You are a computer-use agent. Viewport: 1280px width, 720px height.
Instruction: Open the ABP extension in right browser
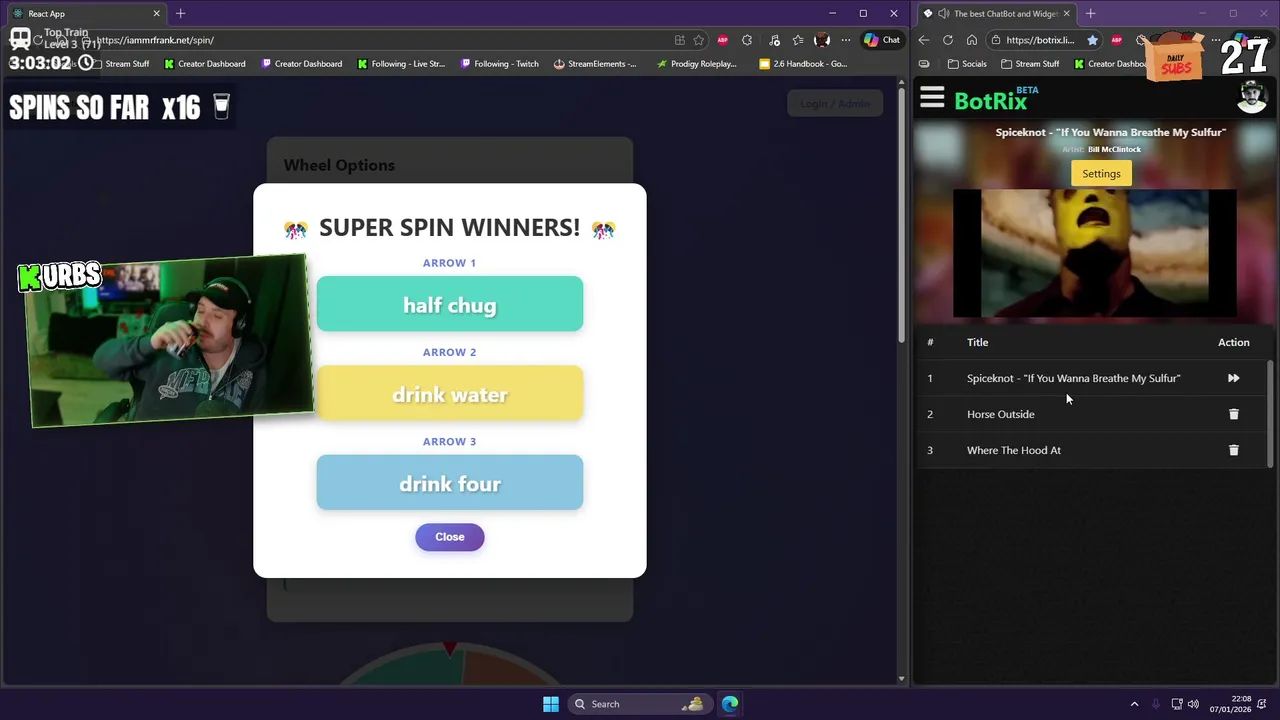point(1116,40)
